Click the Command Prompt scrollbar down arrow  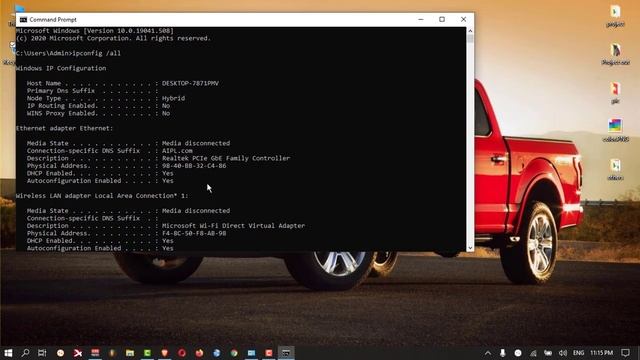click(x=470, y=248)
